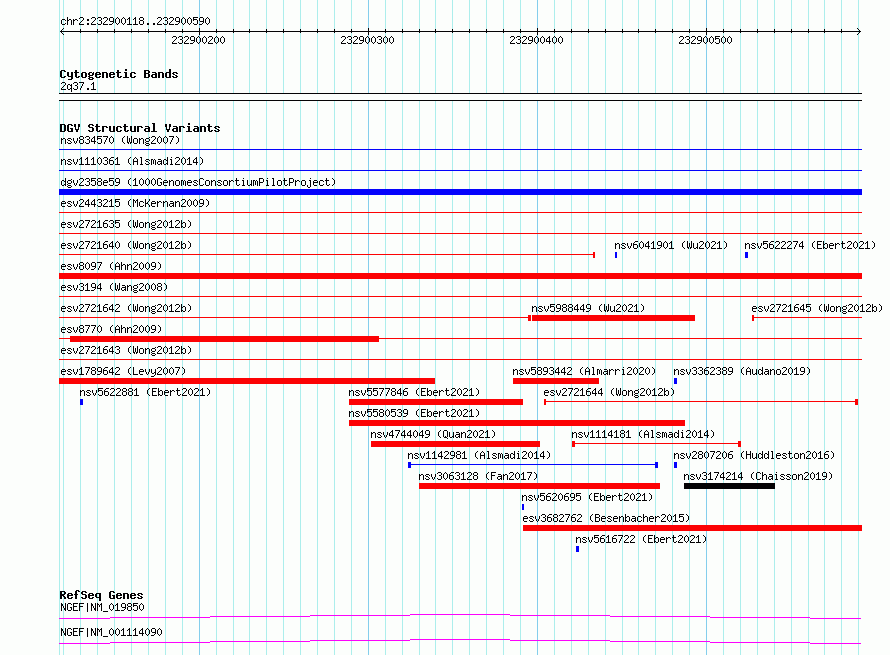Viewport: 890px width, 655px height.
Task: Open nsv5616722 (Ebert2021) variant label
Action: click(x=641, y=539)
